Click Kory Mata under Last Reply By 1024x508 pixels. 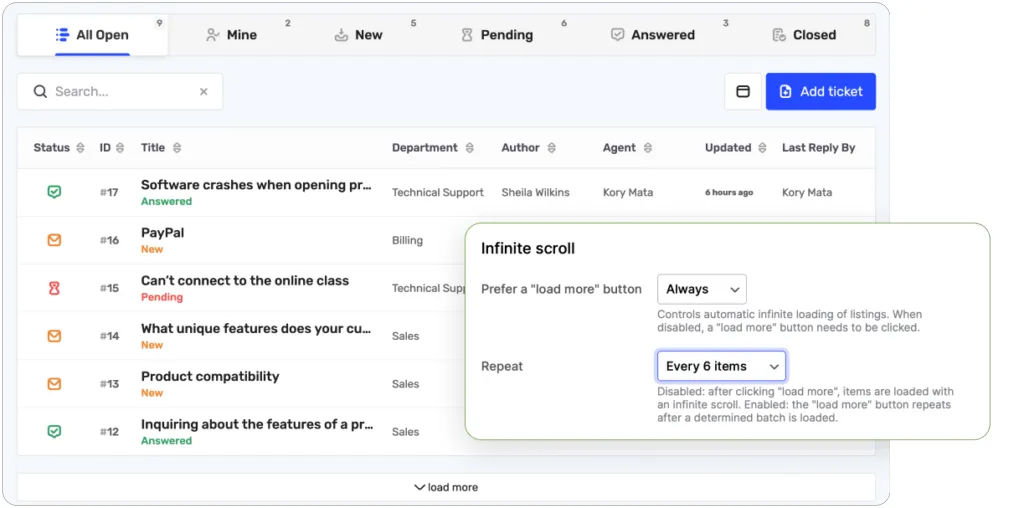(807, 193)
